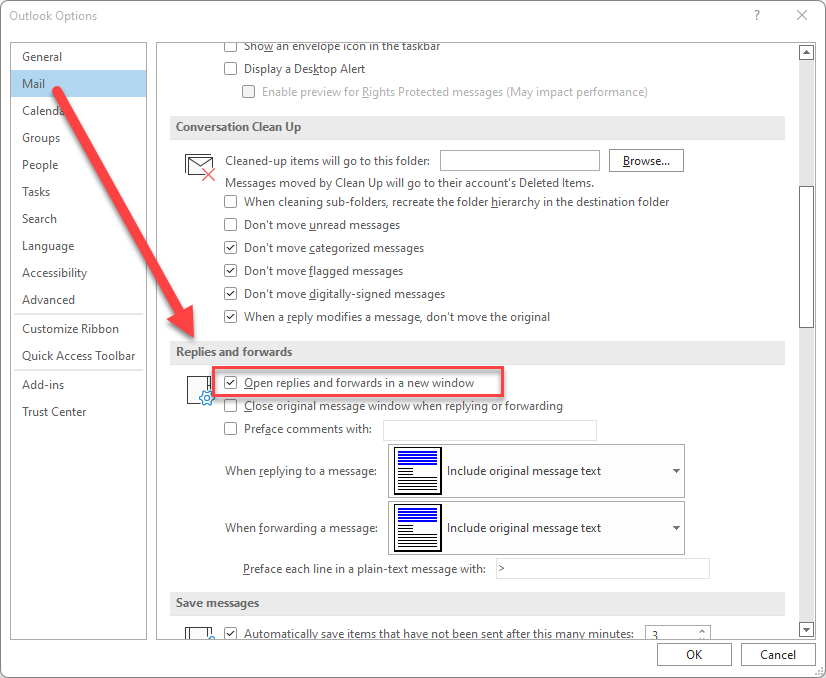Click the Browse... button
Viewport: 826px width, 678px height.
[646, 161]
